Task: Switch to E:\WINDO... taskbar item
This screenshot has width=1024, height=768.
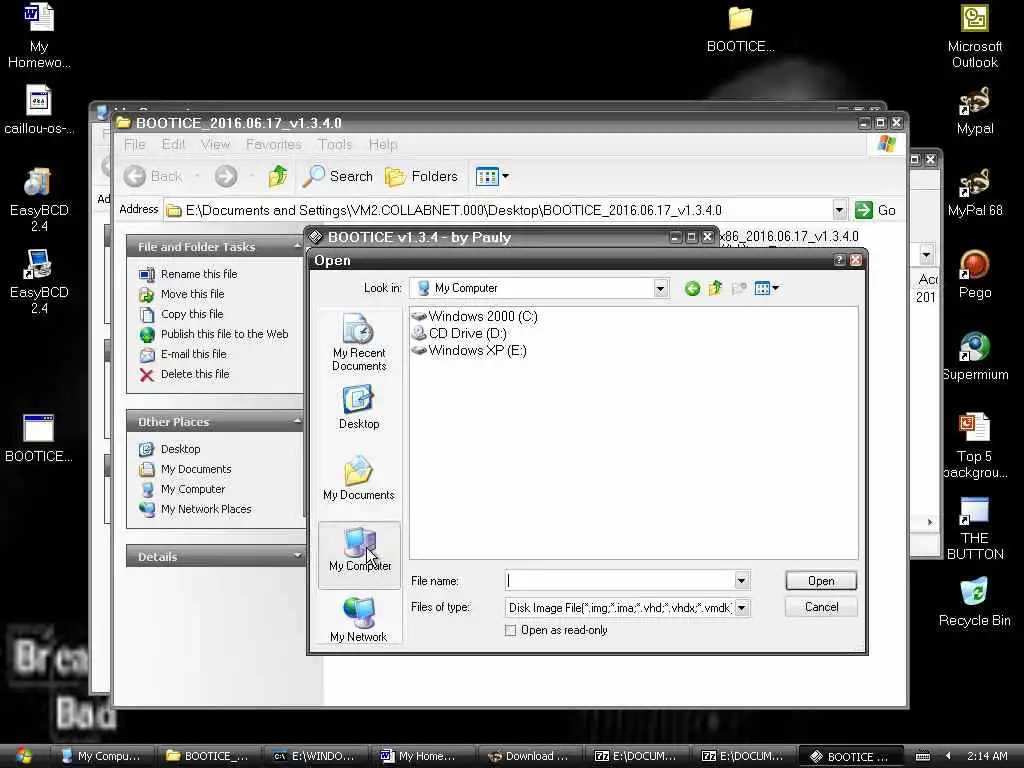Action: click(x=315, y=756)
